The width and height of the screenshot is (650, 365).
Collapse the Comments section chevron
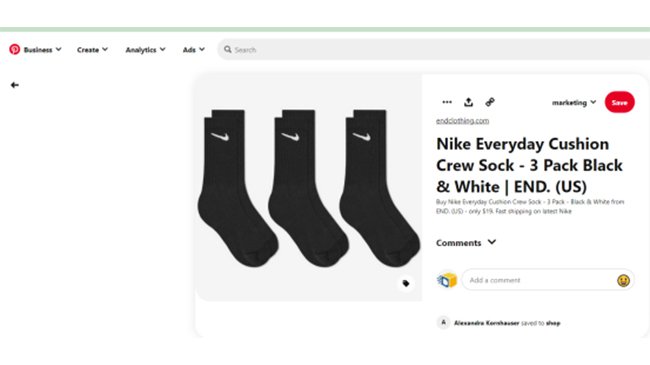pyautogui.click(x=492, y=242)
